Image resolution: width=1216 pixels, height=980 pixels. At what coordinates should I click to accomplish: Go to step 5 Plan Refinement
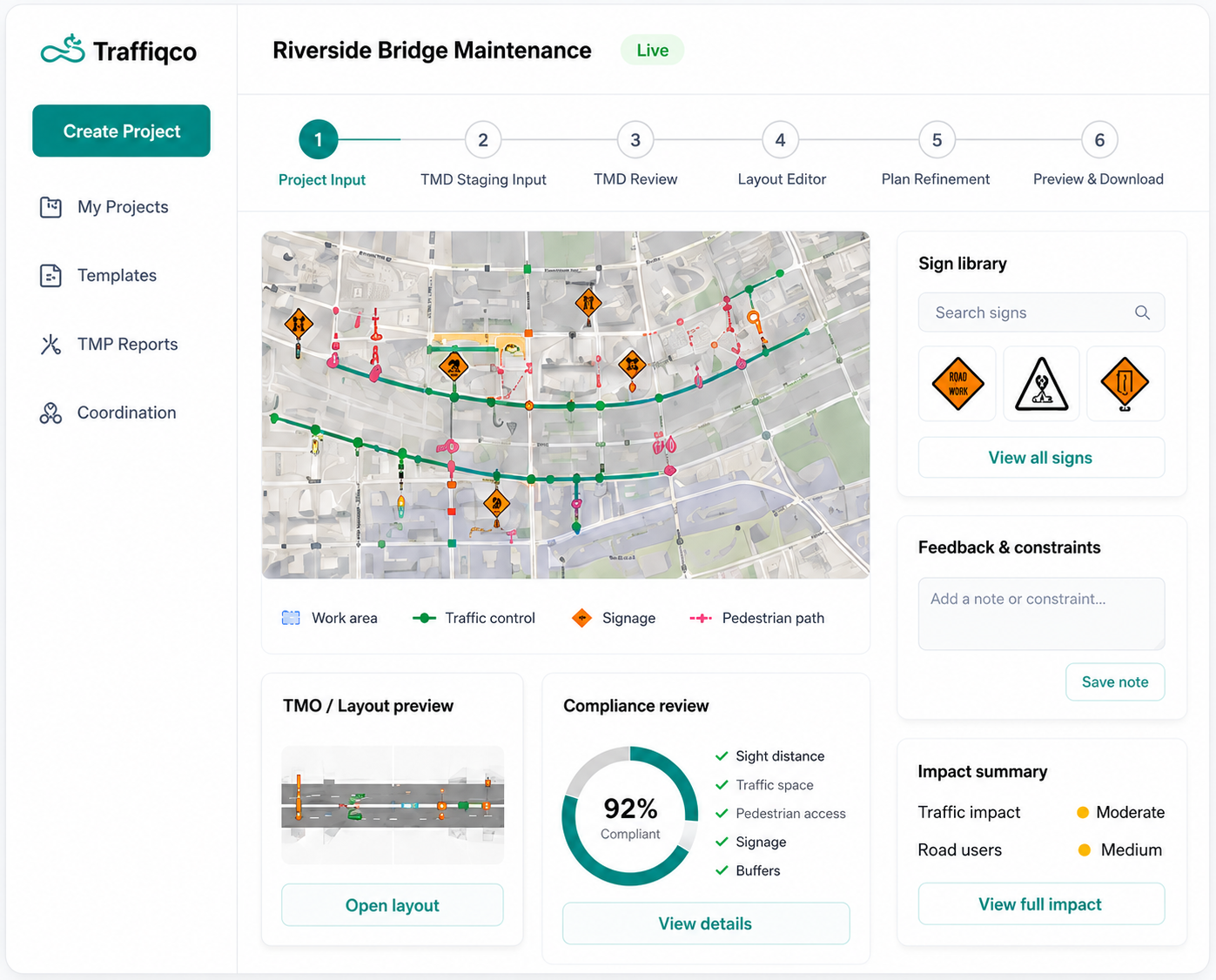[x=937, y=139]
